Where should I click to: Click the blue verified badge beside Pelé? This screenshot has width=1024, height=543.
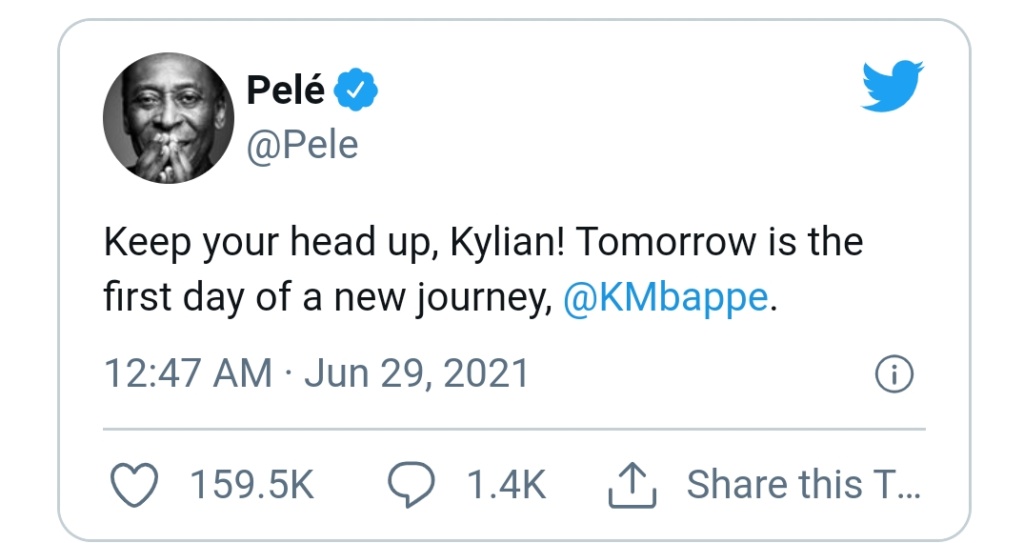click(358, 91)
